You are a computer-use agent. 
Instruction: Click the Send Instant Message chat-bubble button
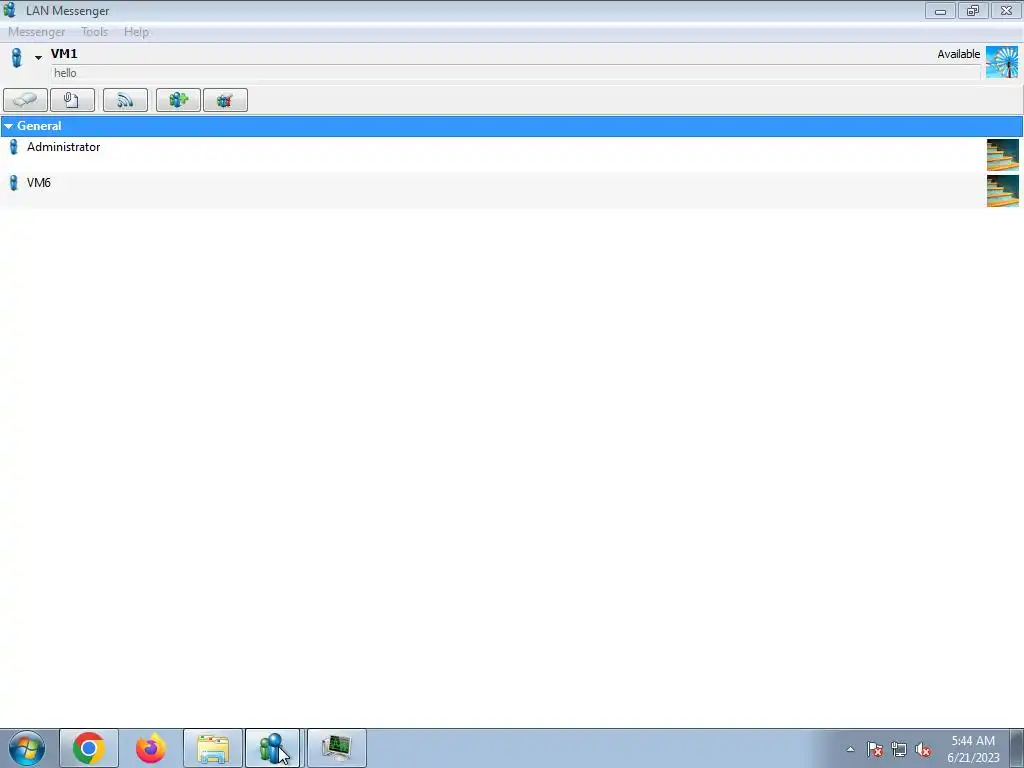[x=25, y=100]
